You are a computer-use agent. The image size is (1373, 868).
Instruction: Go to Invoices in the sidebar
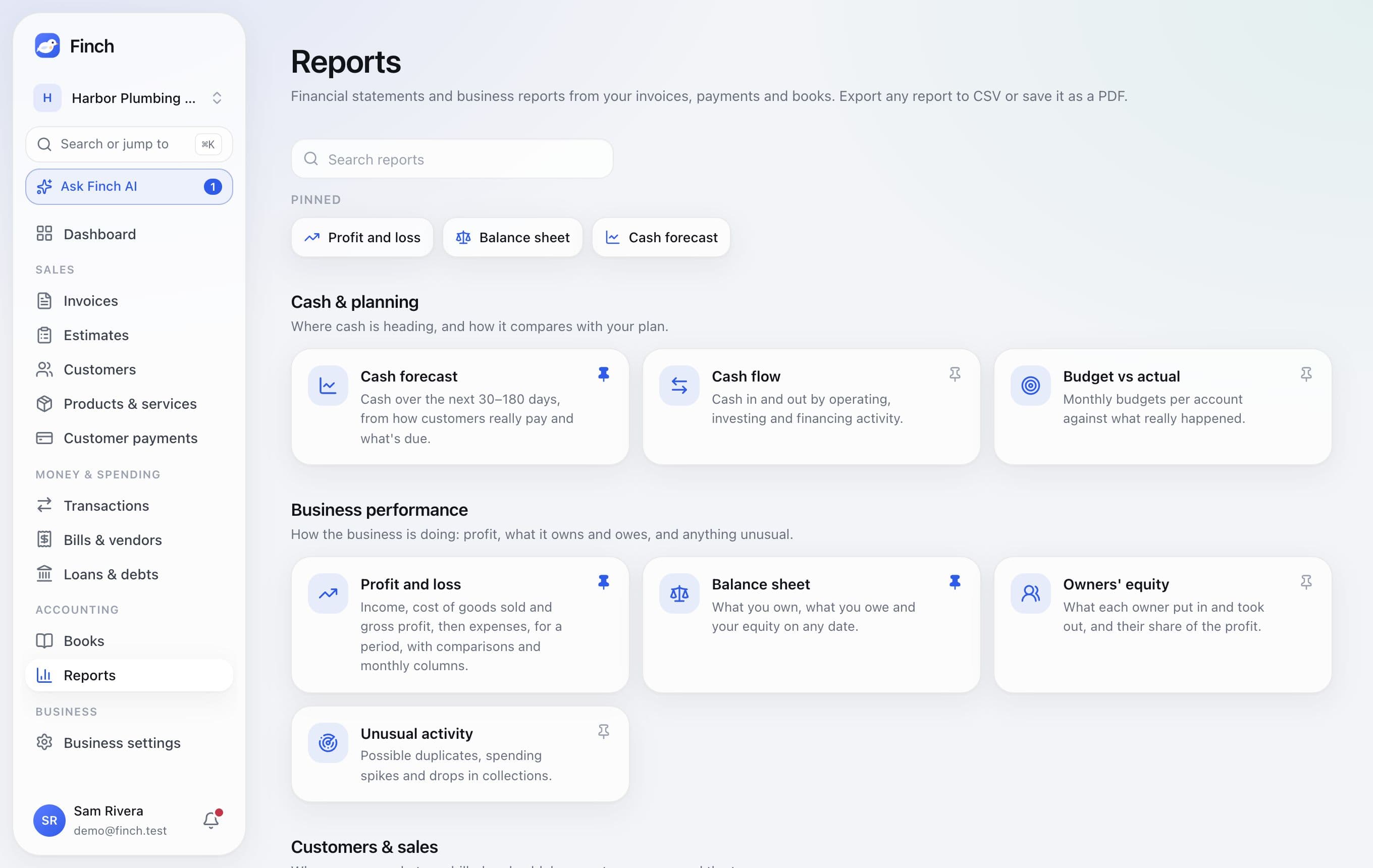click(129, 301)
